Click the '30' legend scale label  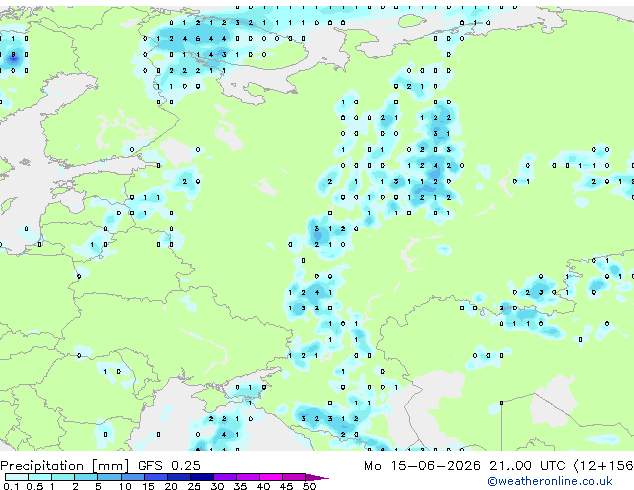click(217, 486)
